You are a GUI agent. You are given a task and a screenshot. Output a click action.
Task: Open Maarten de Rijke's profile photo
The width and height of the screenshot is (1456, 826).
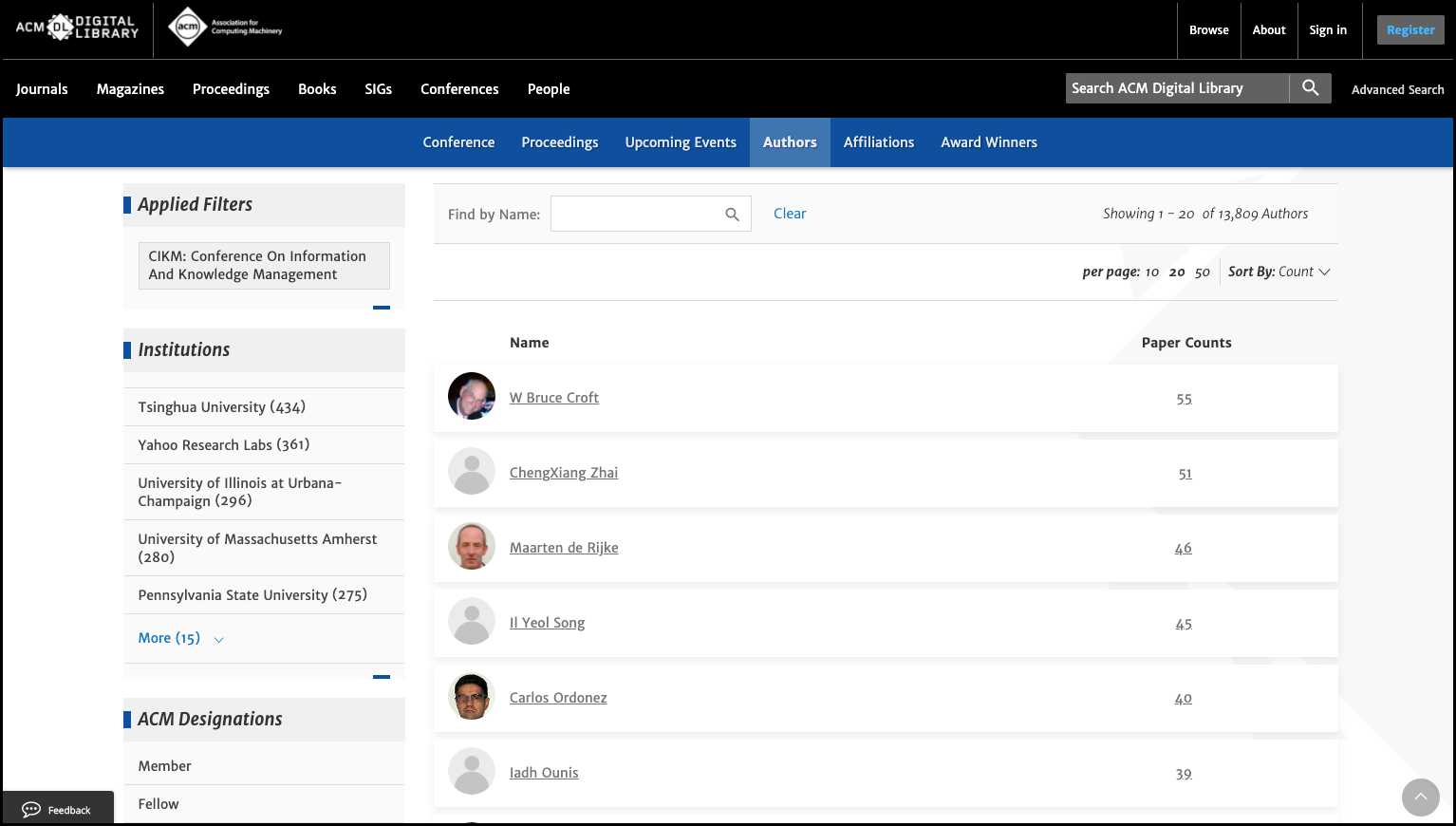tap(472, 546)
